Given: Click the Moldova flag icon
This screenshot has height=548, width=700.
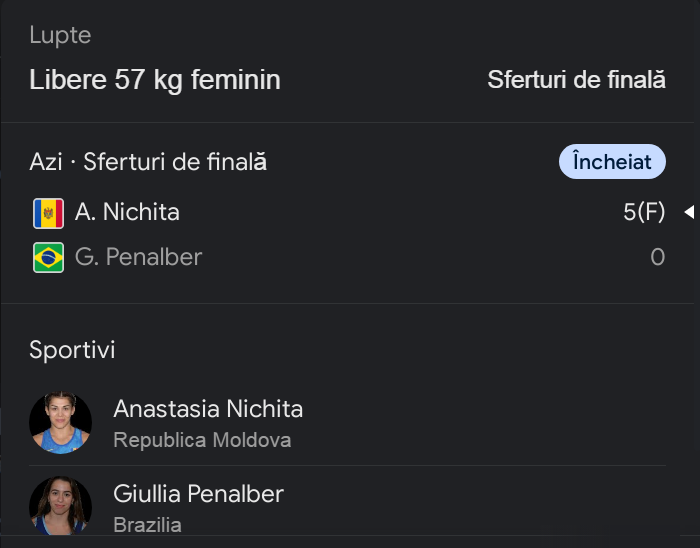Looking at the screenshot, I should 48,213.
